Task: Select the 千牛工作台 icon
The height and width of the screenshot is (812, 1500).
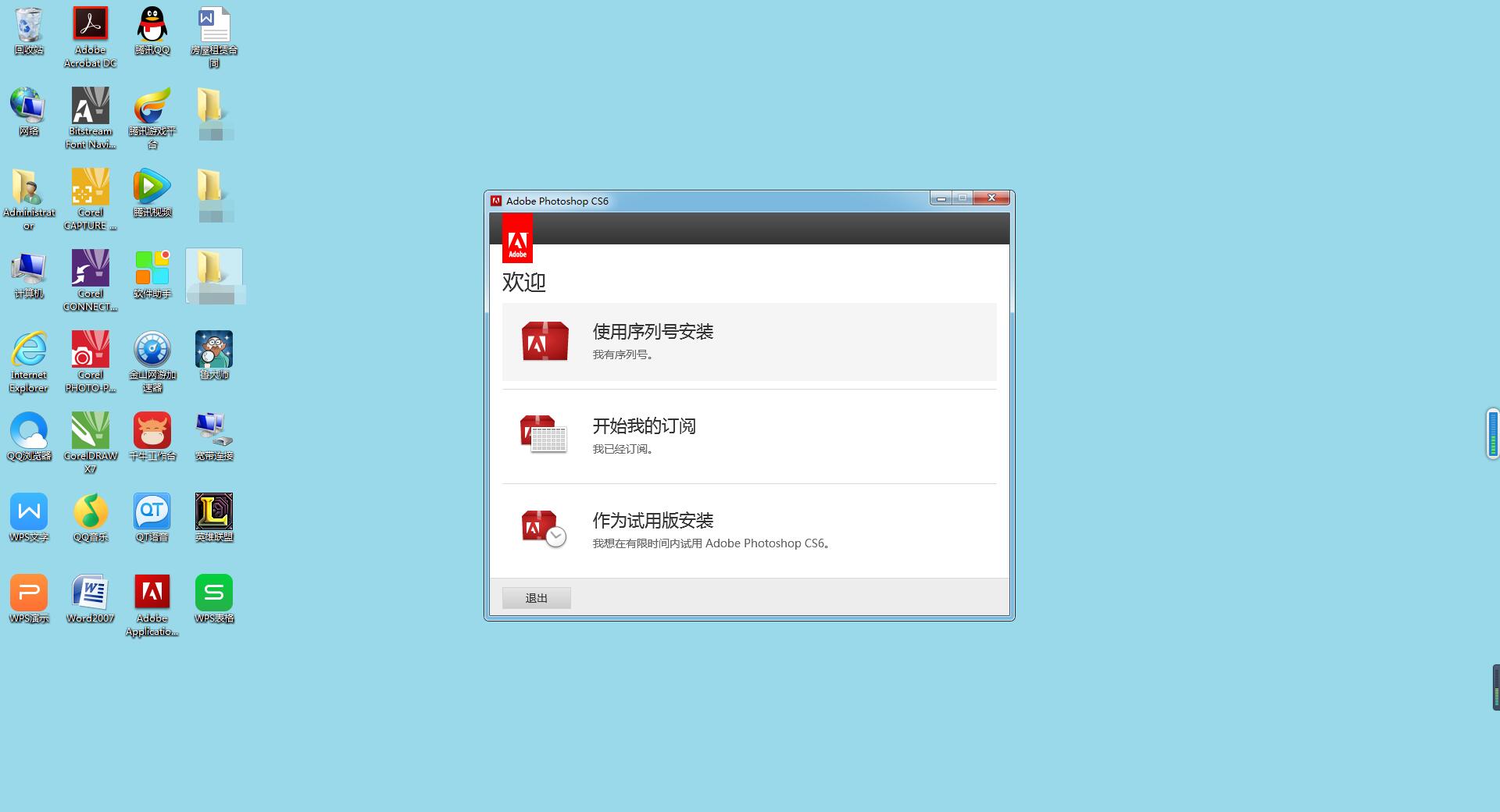Action: tap(152, 437)
